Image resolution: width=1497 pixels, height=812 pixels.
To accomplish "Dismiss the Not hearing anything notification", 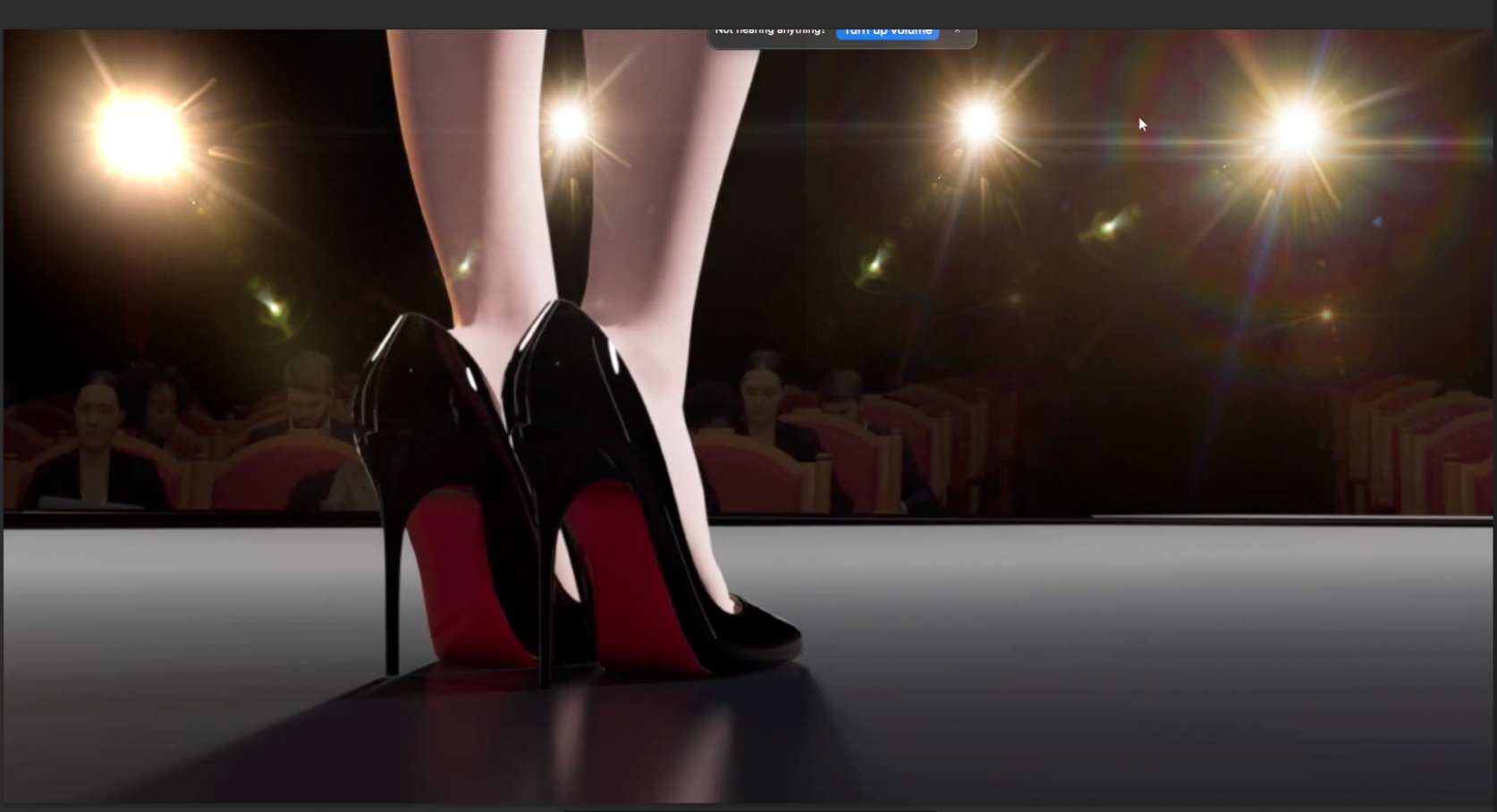I will (957, 32).
